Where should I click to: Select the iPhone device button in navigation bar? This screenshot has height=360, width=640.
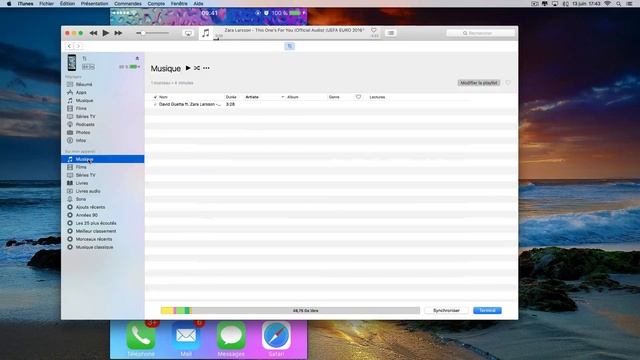click(289, 46)
